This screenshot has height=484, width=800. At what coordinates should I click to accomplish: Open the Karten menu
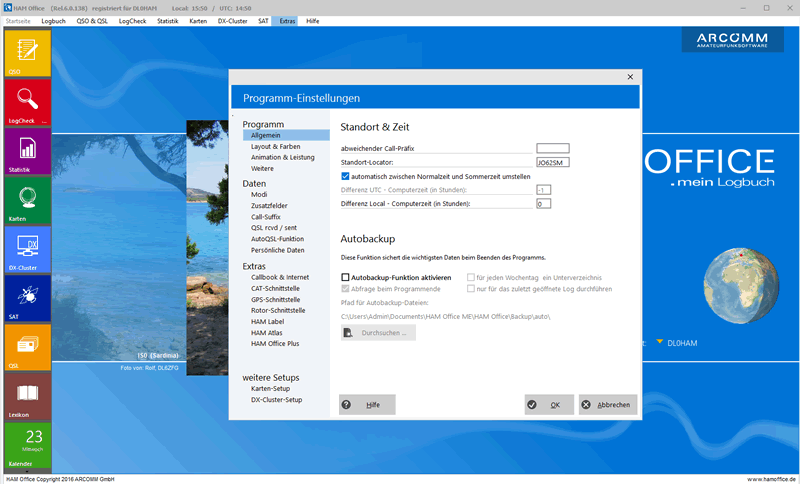pos(198,21)
